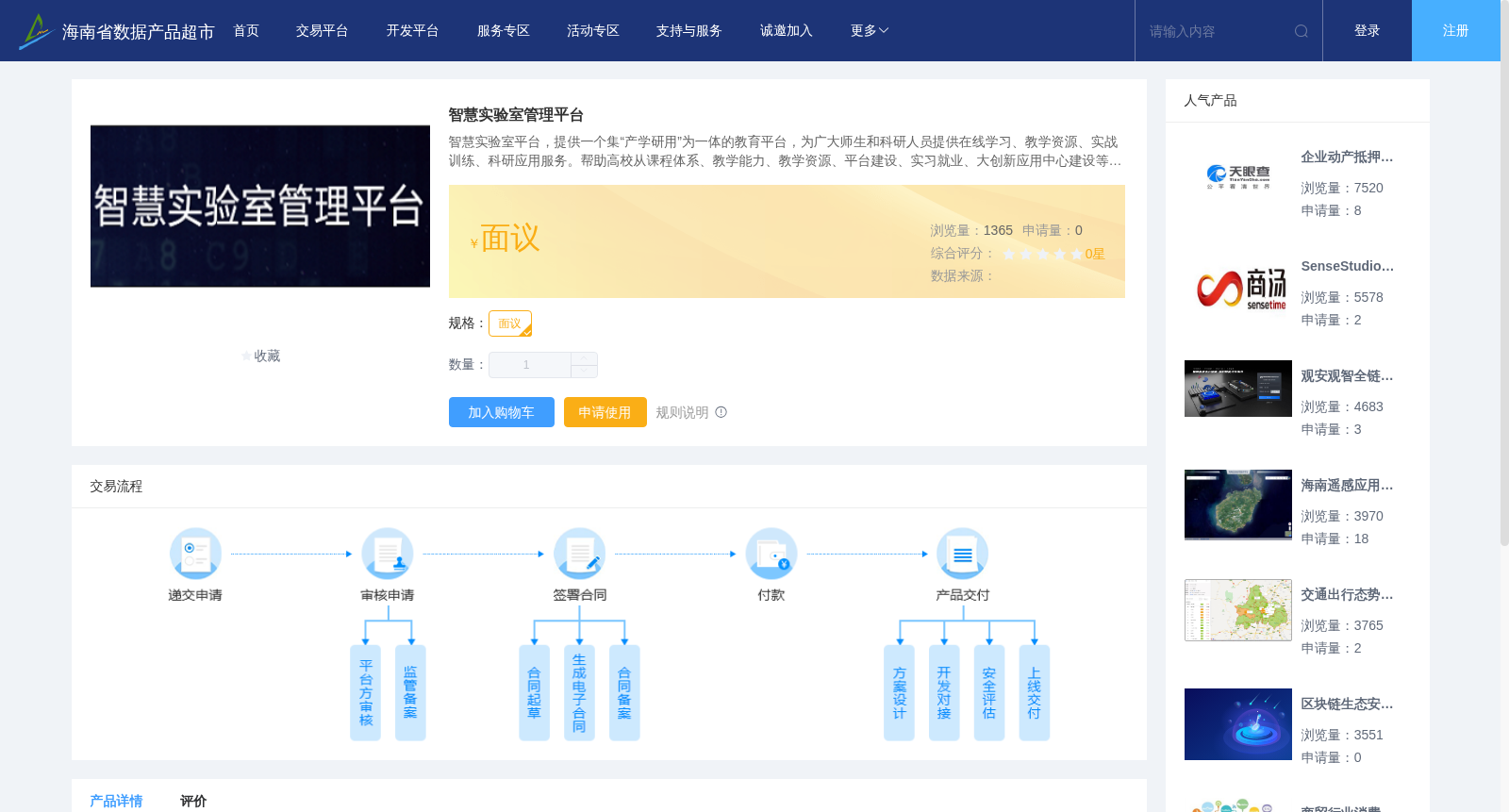
Task: Open the 服务专区 menu item
Action: click(504, 31)
